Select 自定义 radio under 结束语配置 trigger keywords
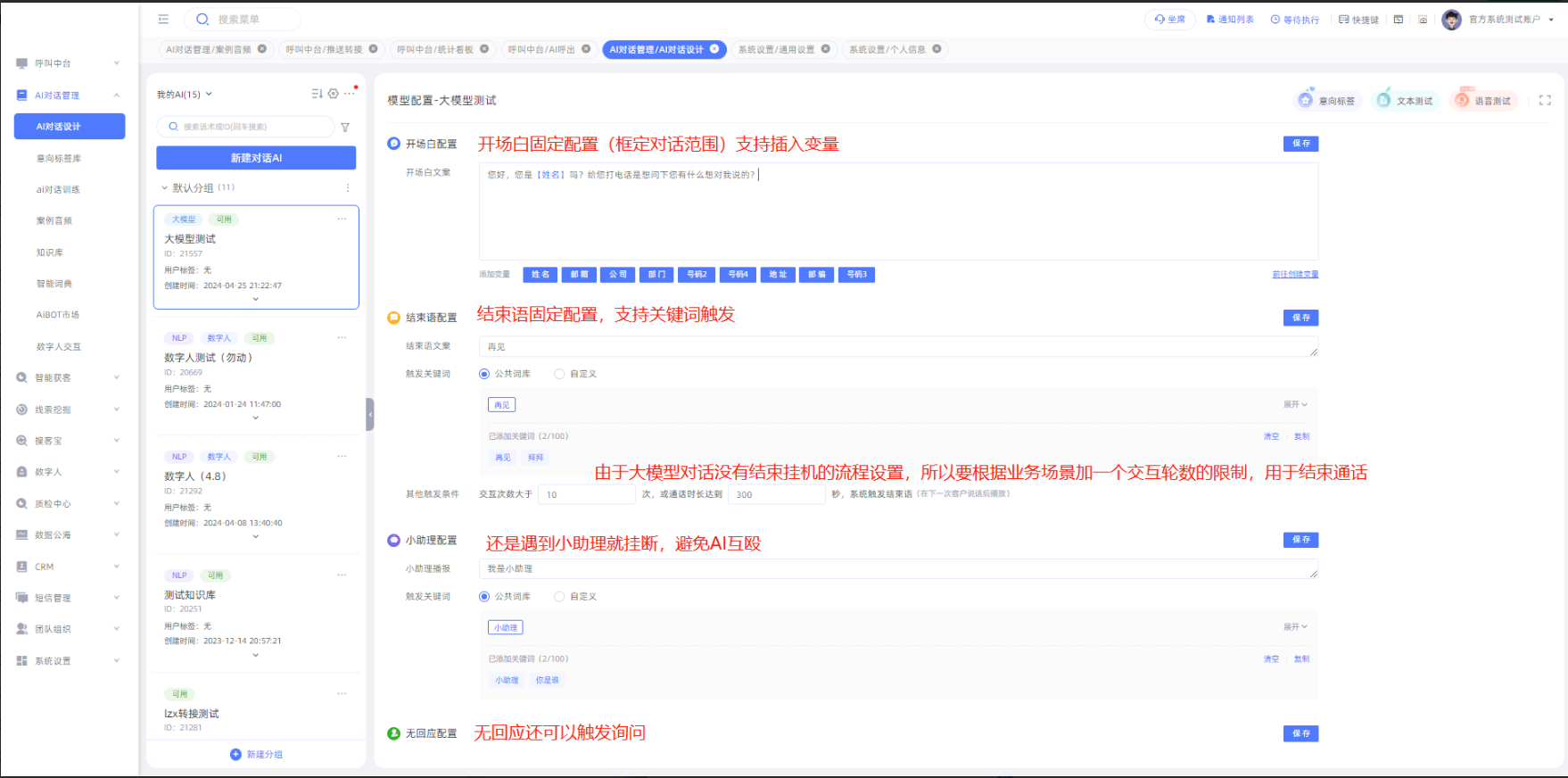Screen dimensions: 1568x778 [x=559, y=374]
